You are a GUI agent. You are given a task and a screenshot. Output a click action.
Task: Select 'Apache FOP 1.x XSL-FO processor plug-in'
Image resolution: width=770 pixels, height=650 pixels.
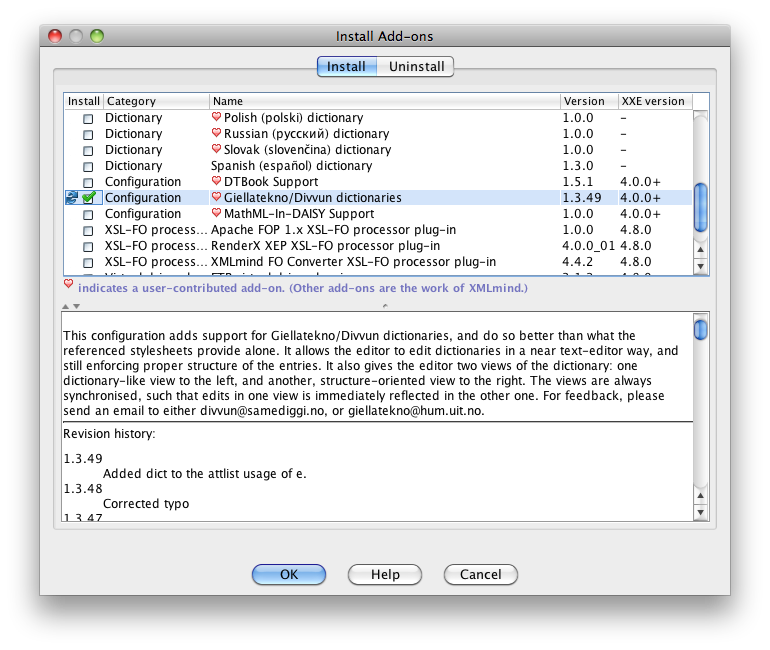(378, 230)
